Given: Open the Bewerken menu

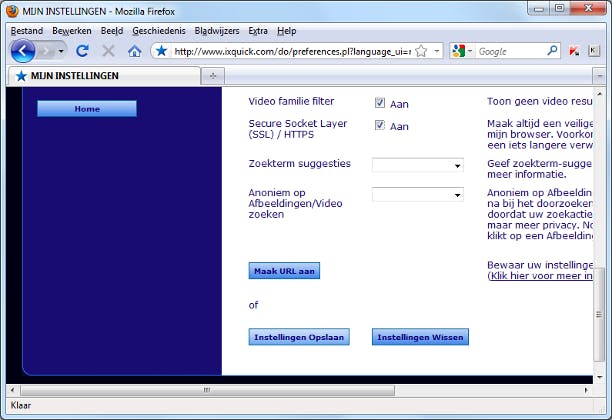Looking at the screenshot, I should pyautogui.click(x=72, y=31).
